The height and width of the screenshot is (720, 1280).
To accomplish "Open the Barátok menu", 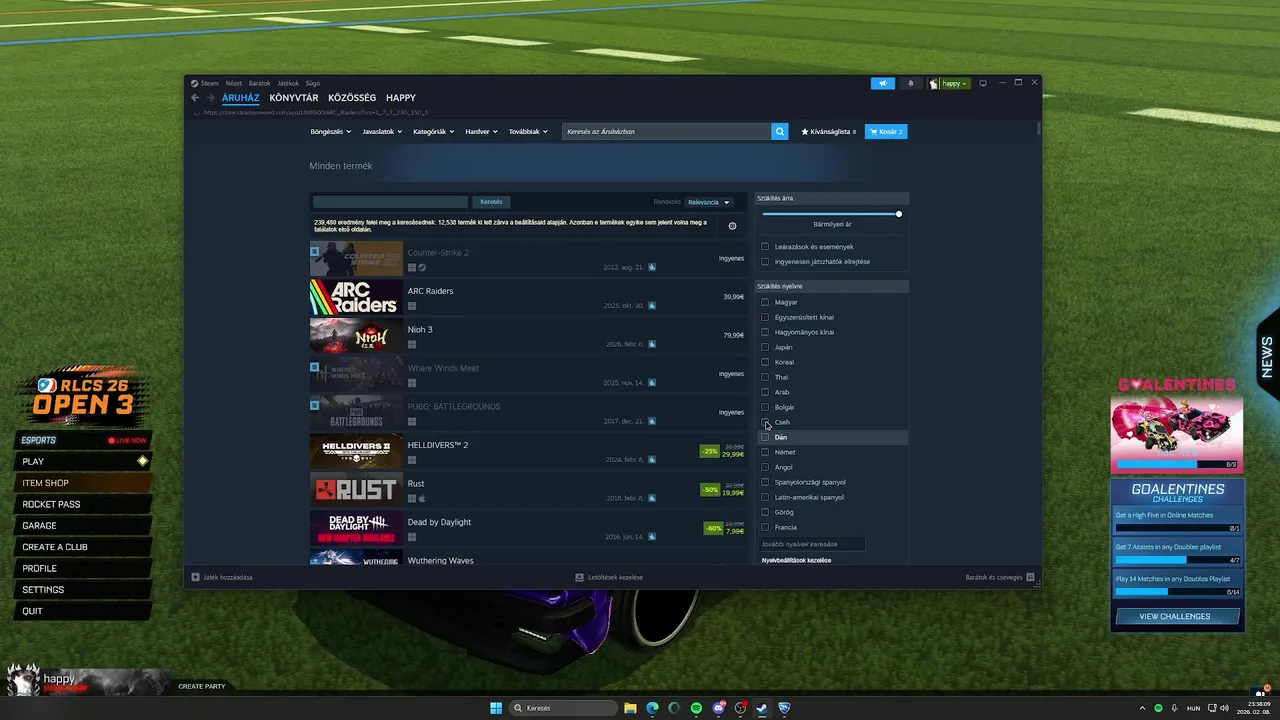I will [x=259, y=84].
